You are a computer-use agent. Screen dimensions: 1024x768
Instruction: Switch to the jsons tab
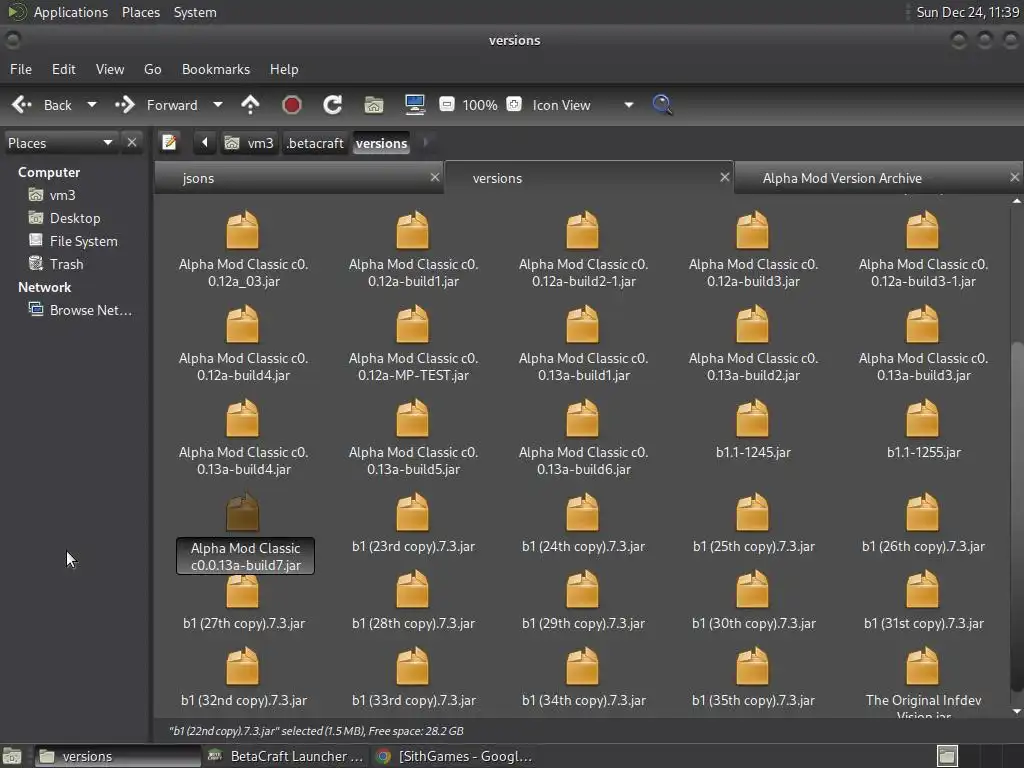pyautogui.click(x=199, y=178)
